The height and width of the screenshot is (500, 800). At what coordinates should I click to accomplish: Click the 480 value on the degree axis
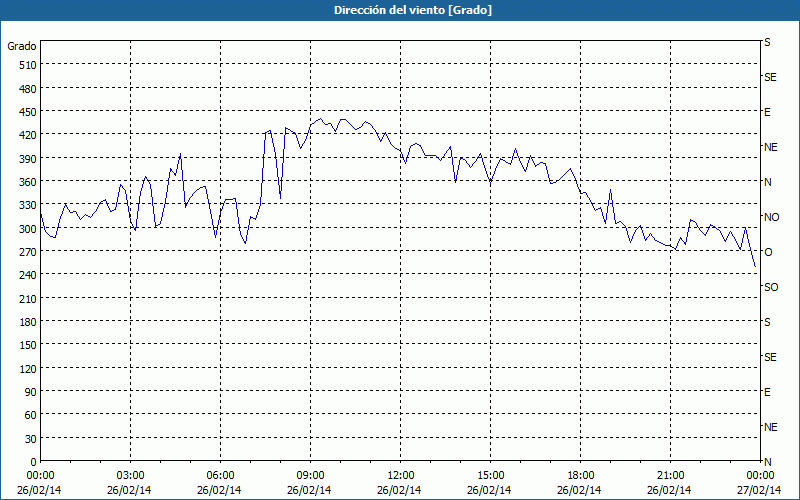pos(28,89)
